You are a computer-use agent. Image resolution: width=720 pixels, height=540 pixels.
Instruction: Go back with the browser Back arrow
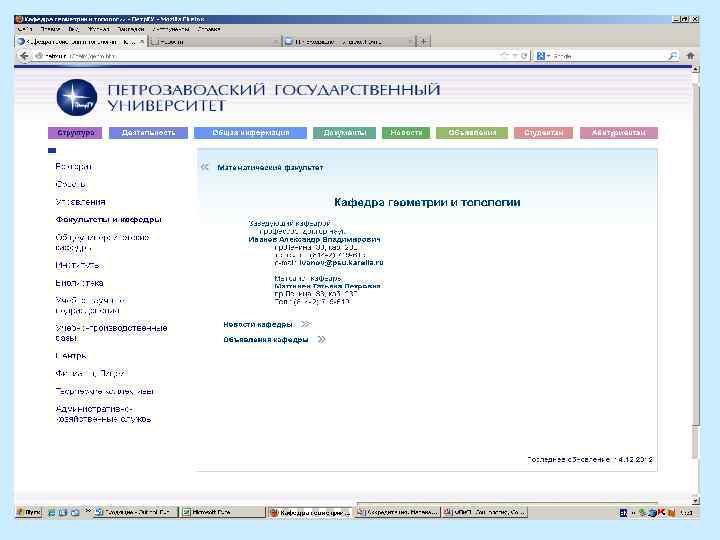tap(24, 56)
